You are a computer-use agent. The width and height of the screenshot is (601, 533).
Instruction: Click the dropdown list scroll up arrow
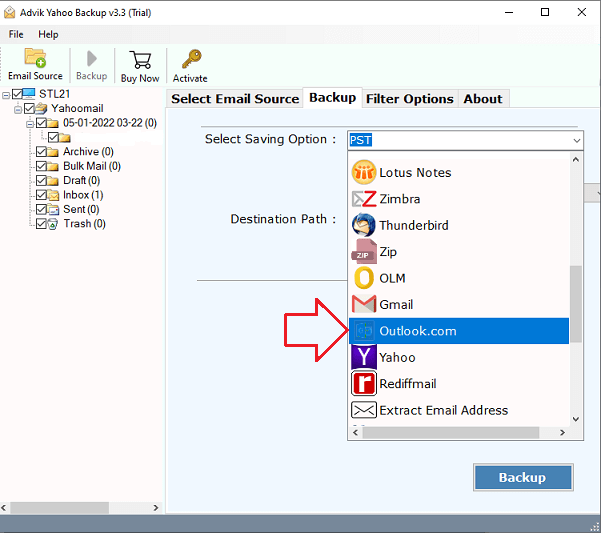click(576, 160)
